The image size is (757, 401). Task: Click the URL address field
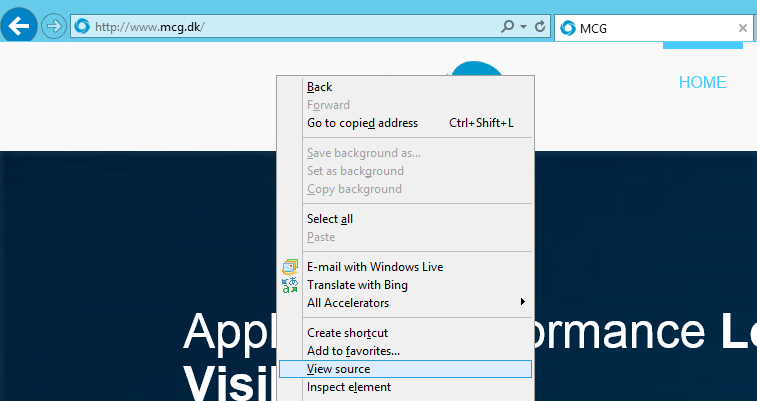[290, 27]
